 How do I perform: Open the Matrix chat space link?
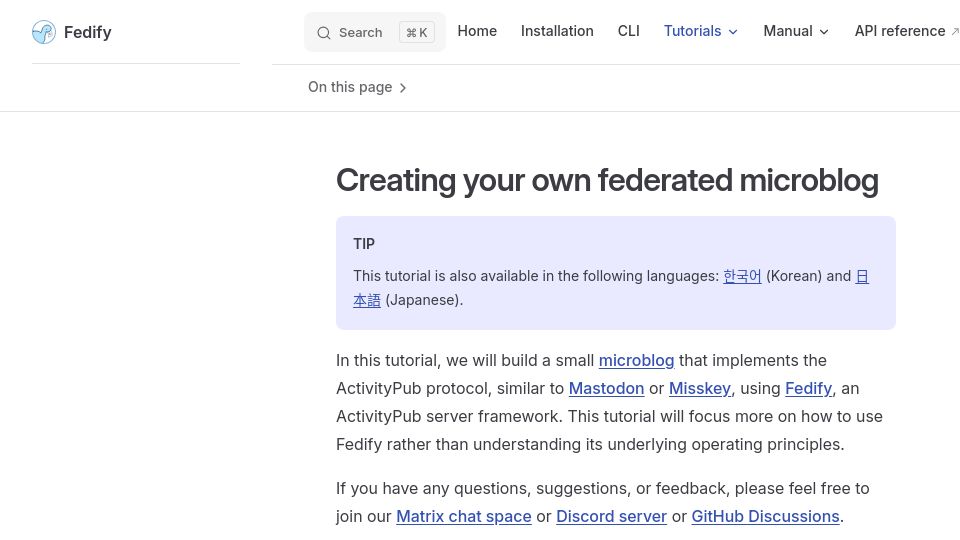coord(463,517)
